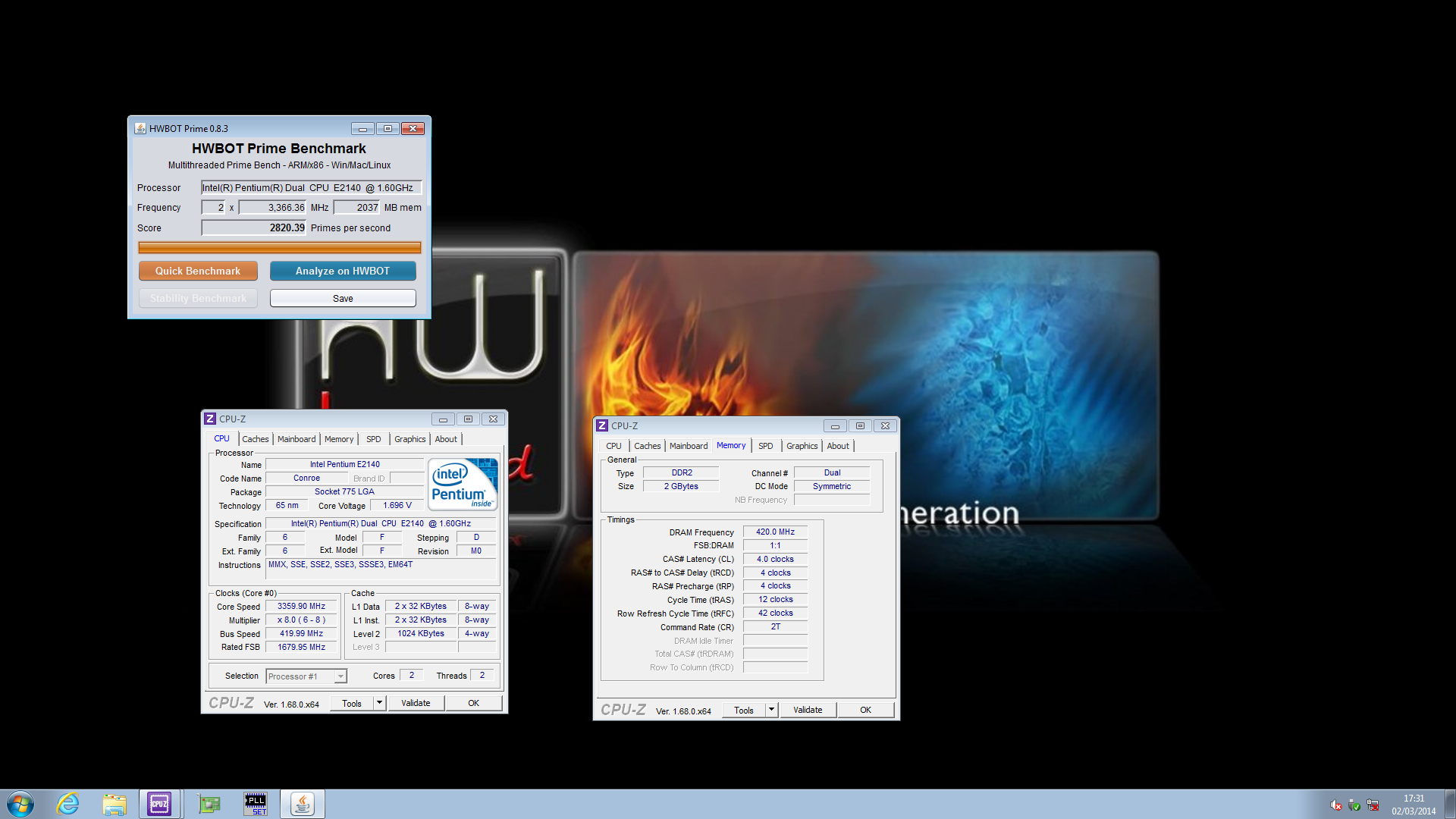Open SPD tab in Memory CPU-Z window
Image resolution: width=1456 pixels, height=819 pixels.
click(x=766, y=446)
